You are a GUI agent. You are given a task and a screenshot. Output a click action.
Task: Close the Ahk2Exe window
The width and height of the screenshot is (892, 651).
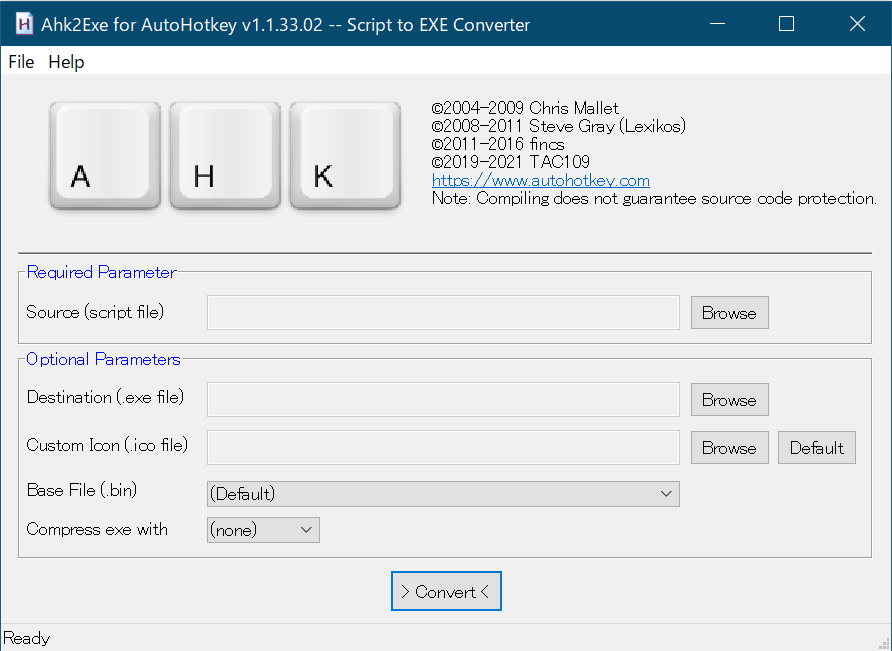point(857,24)
